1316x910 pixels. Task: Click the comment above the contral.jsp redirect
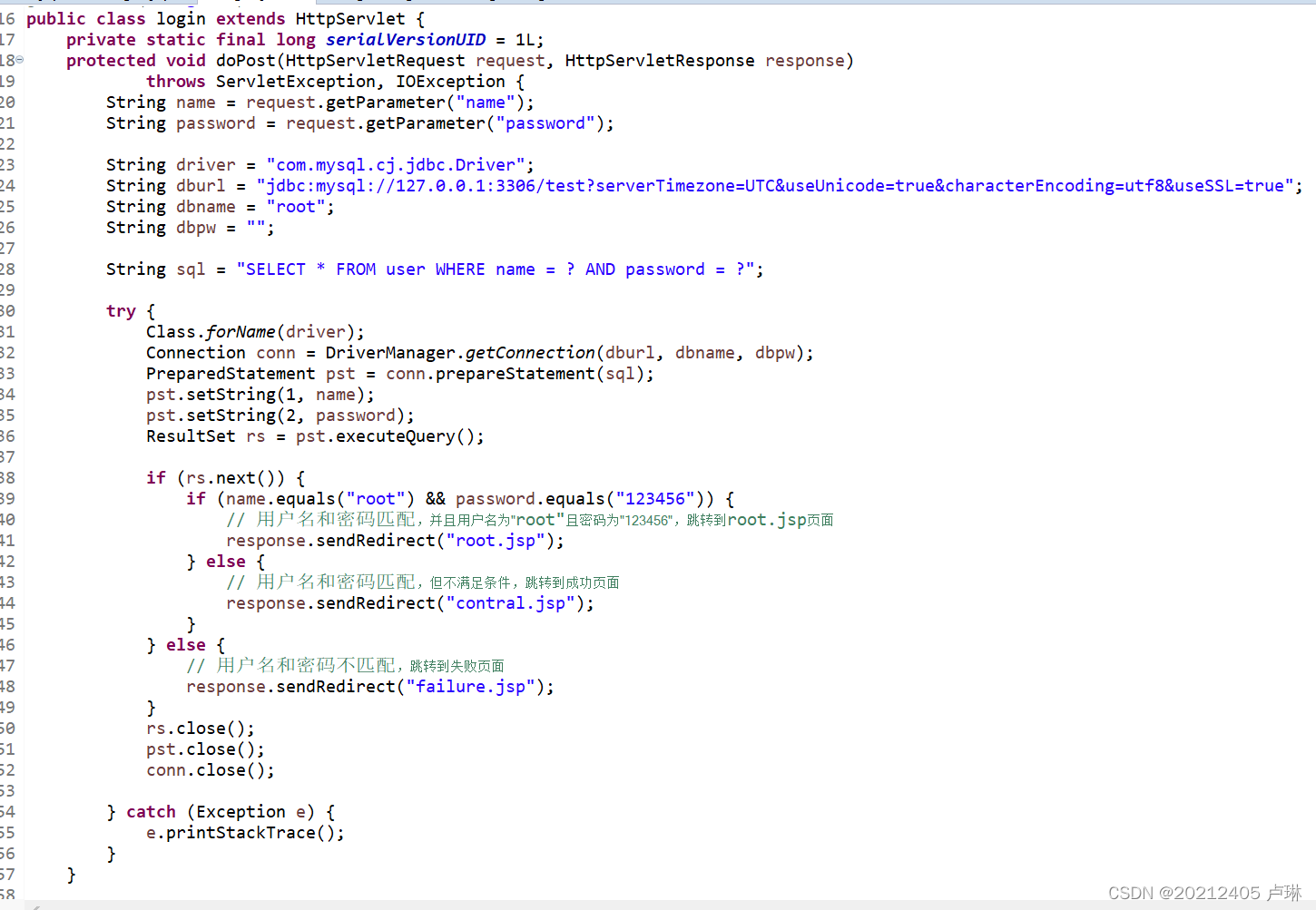point(423,582)
